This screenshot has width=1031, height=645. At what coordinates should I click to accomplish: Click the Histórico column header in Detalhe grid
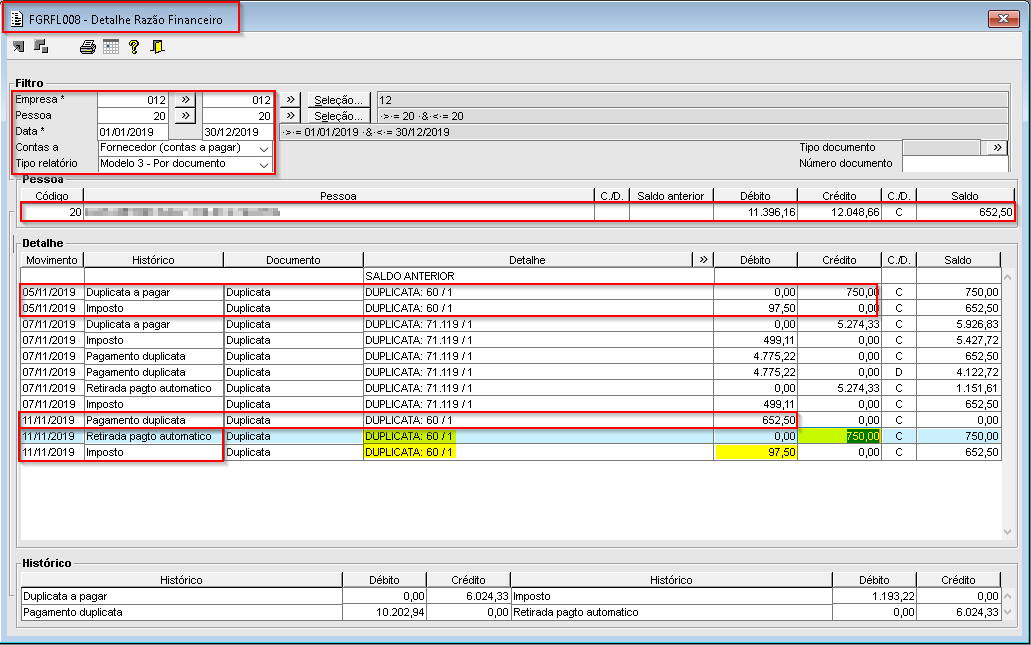pyautogui.click(x=153, y=260)
